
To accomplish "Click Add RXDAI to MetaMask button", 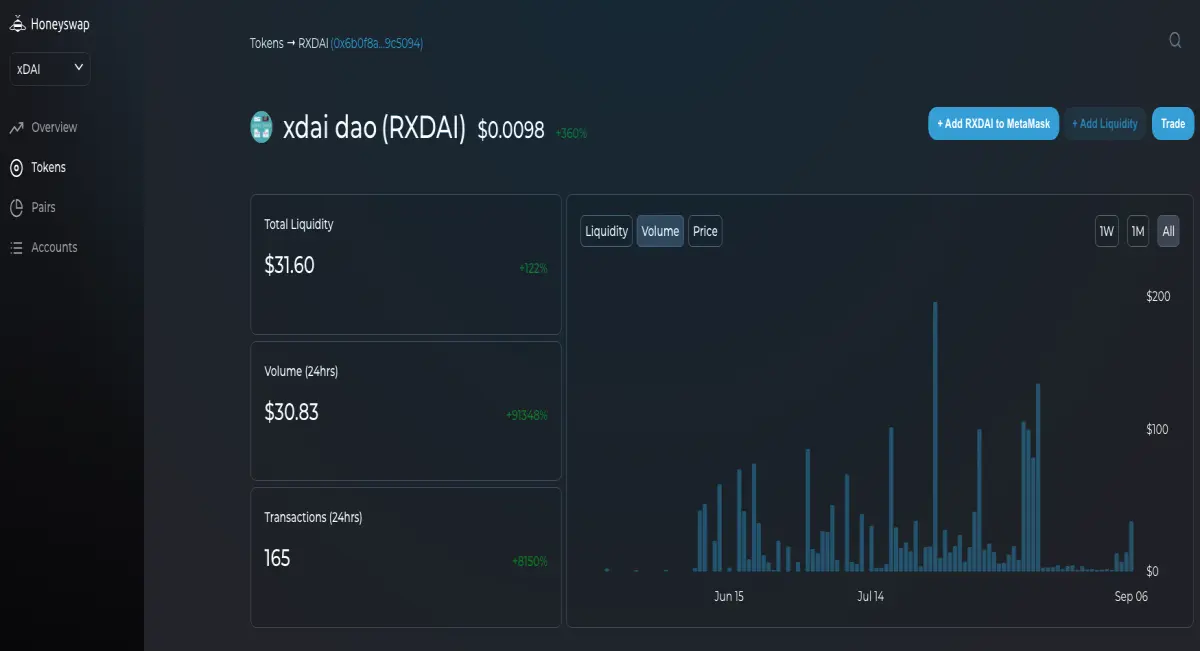I will pos(993,124).
